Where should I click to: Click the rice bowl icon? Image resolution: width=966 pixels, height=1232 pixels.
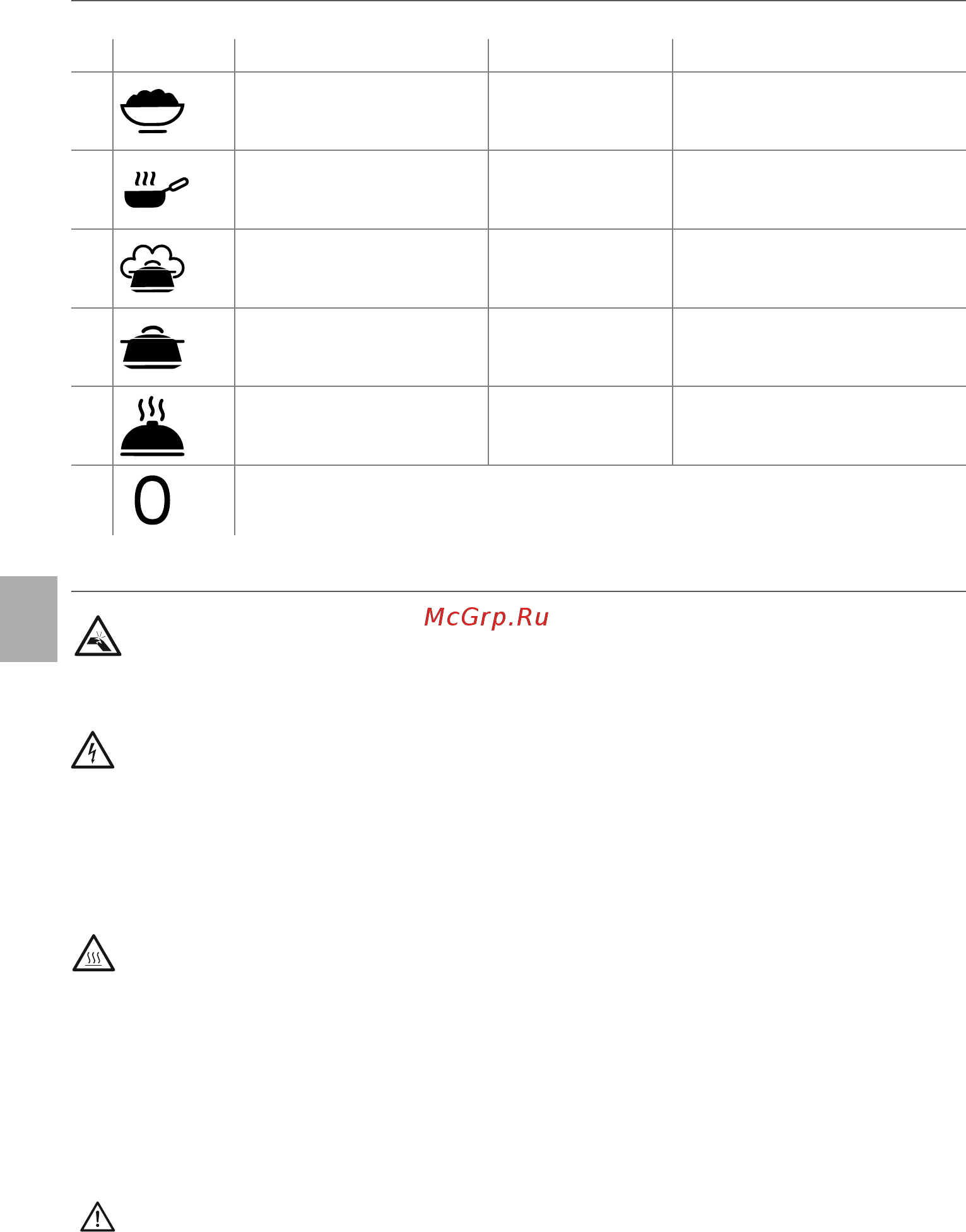(152, 111)
